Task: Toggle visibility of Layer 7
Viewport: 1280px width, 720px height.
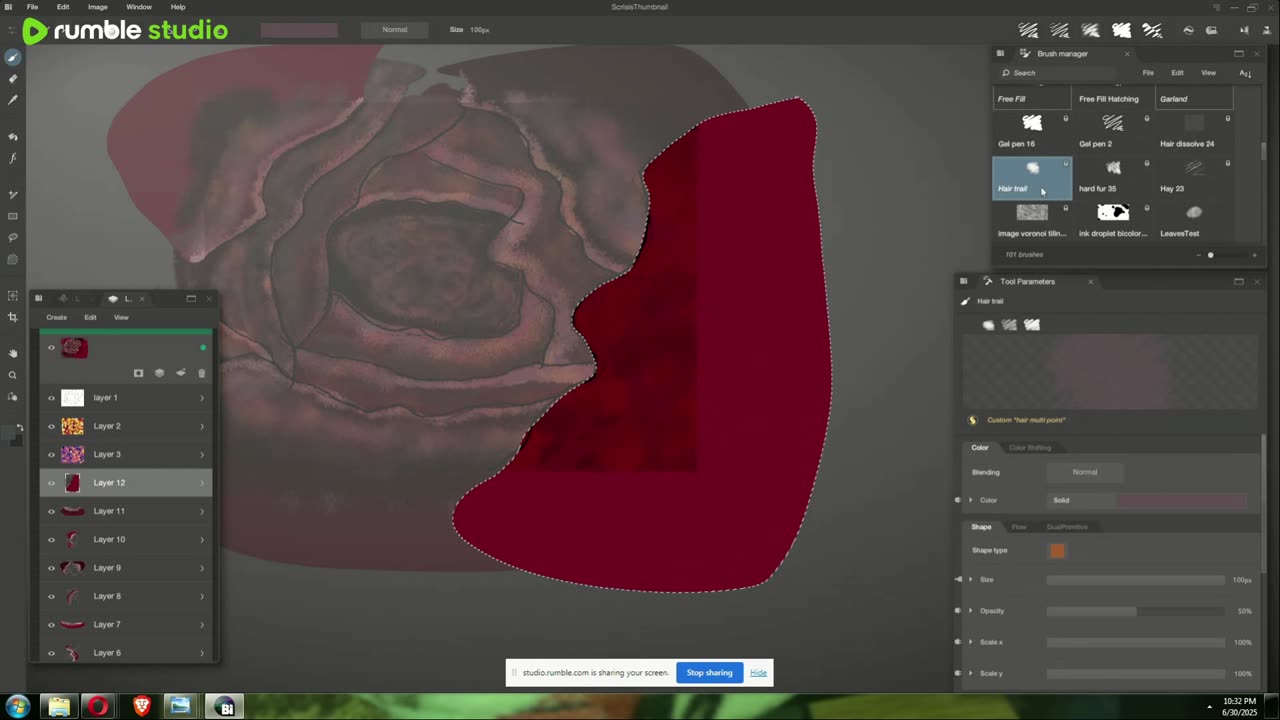Action: click(51, 624)
